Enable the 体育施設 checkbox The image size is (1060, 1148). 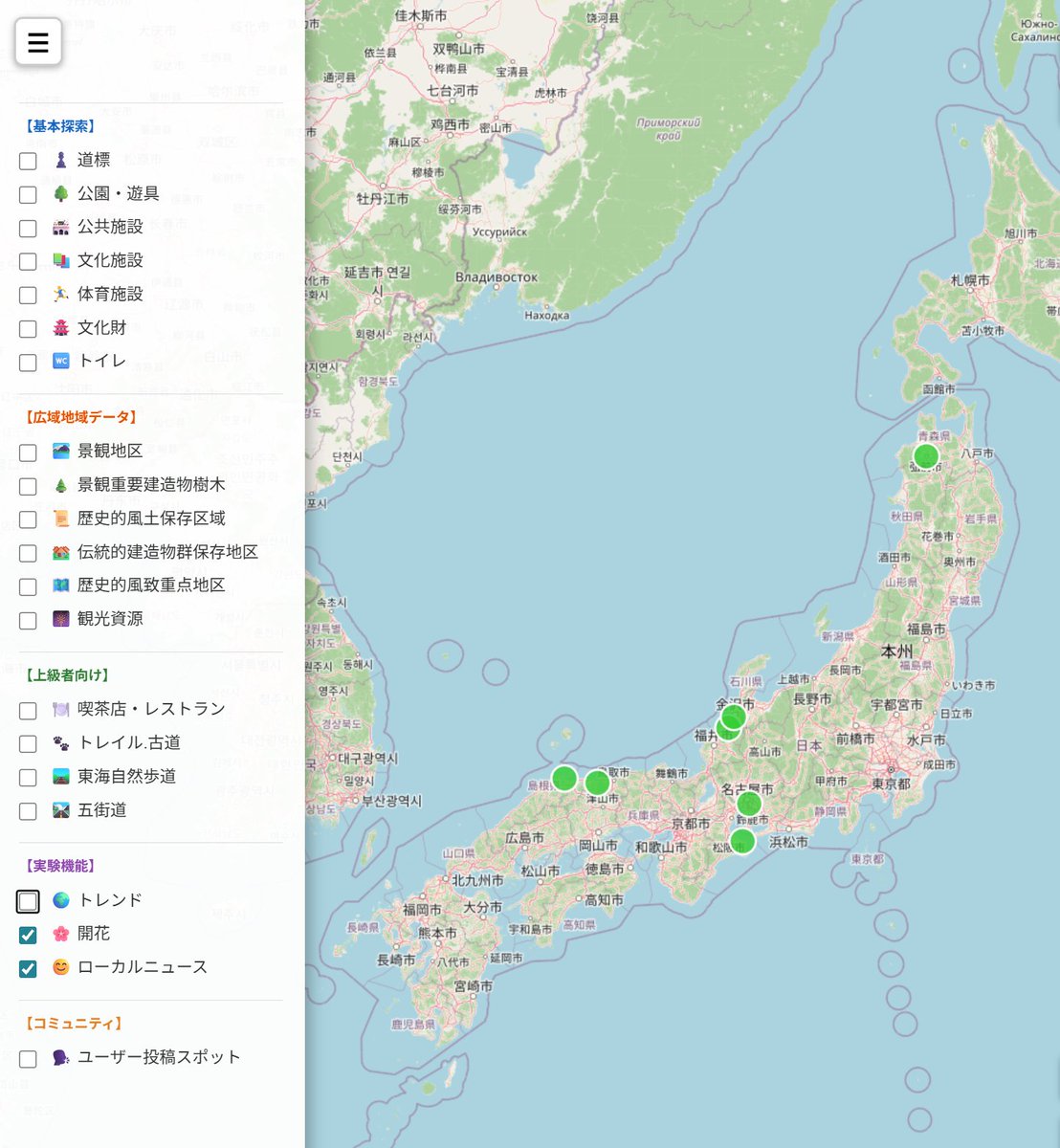(x=28, y=295)
